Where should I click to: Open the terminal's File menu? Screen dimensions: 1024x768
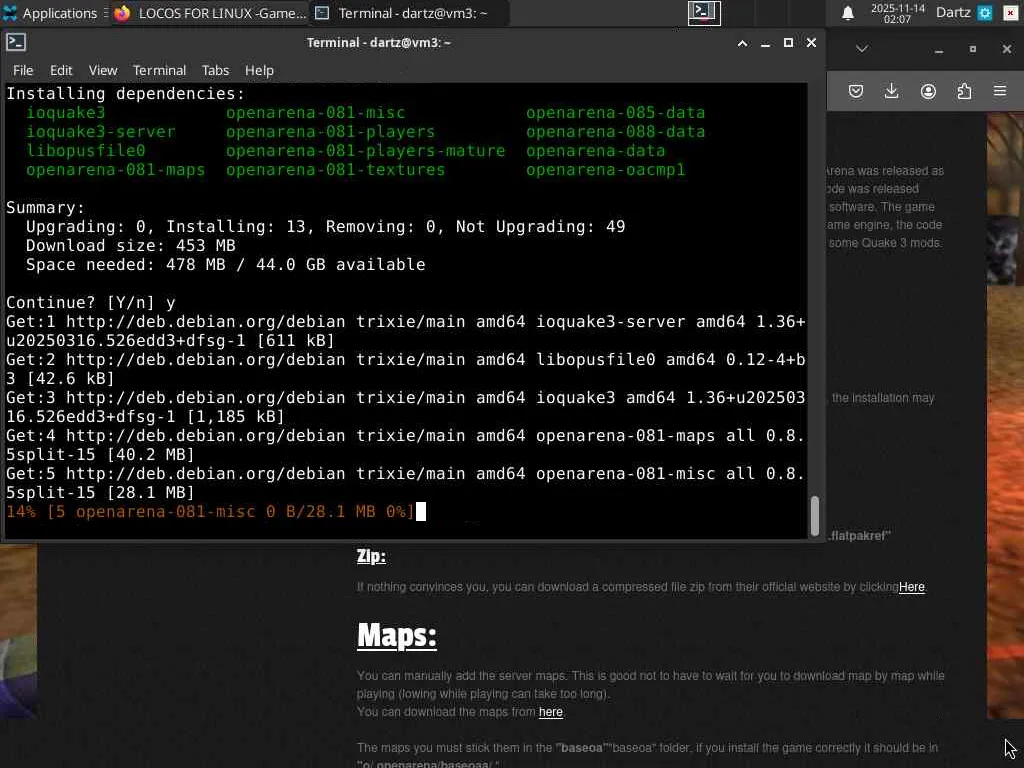click(23, 71)
